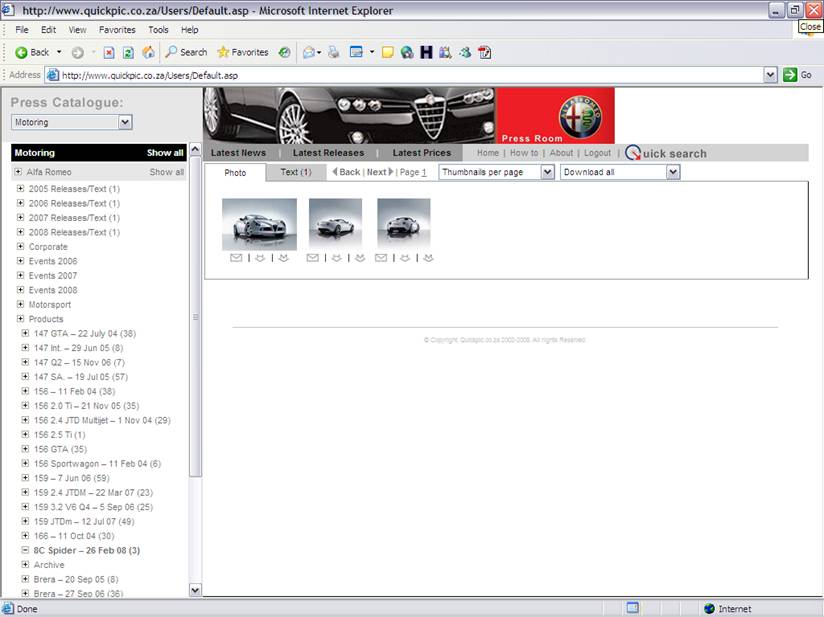Click the Print icon in toolbar

point(333,52)
